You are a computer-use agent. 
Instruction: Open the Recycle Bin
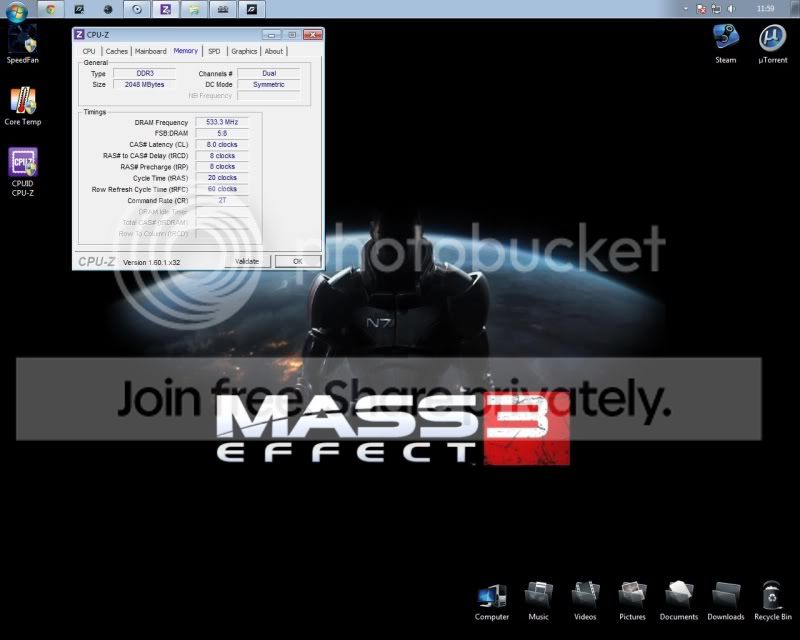coord(772,601)
